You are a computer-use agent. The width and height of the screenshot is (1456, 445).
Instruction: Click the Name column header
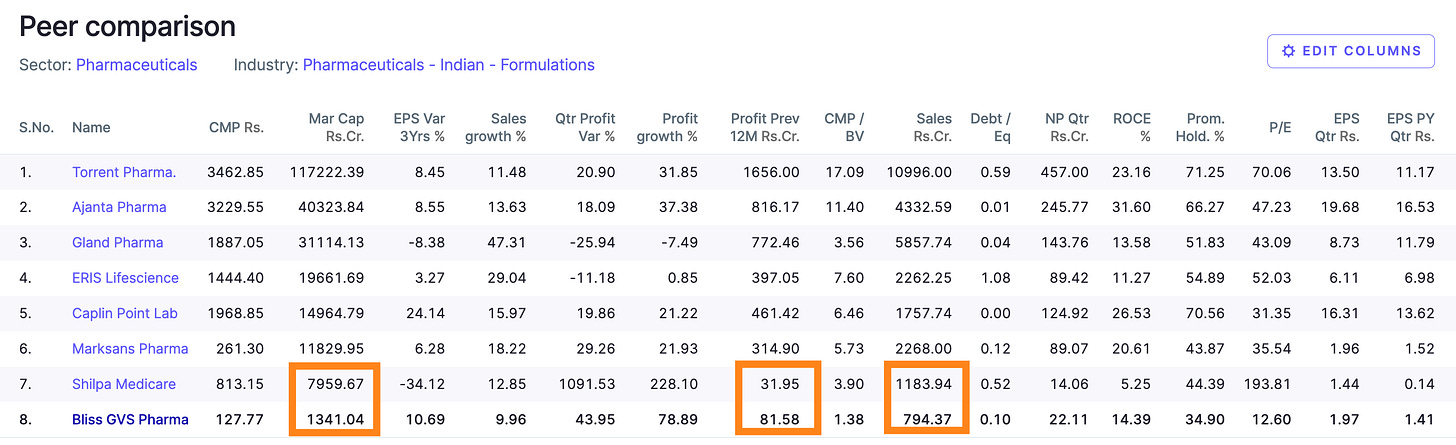91,127
